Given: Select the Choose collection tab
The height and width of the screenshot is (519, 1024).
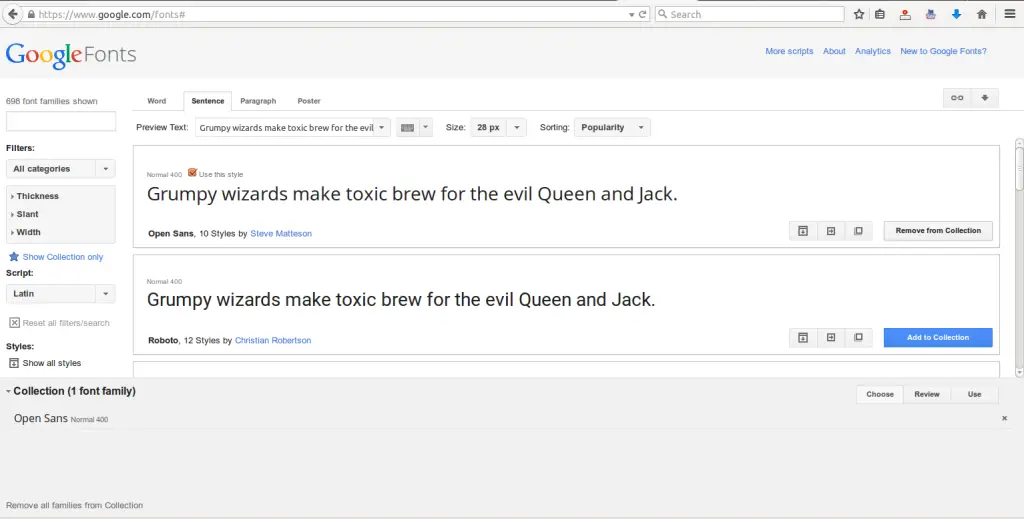Looking at the screenshot, I should tap(880, 394).
